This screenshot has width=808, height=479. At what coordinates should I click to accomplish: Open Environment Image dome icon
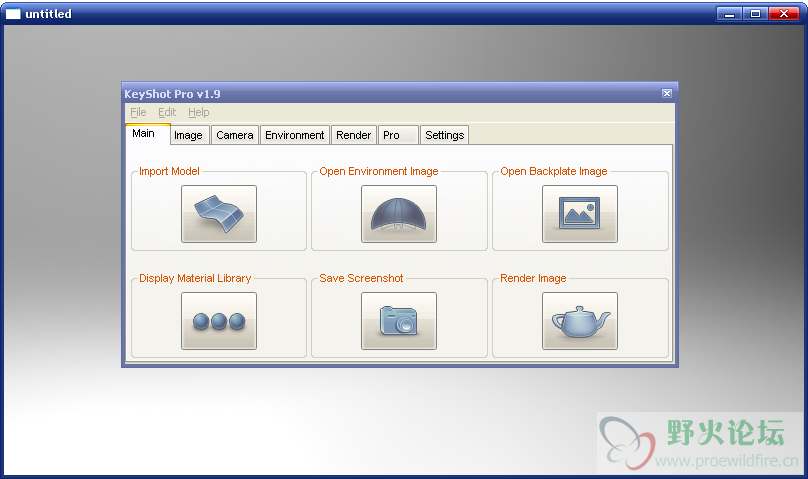(x=398, y=214)
